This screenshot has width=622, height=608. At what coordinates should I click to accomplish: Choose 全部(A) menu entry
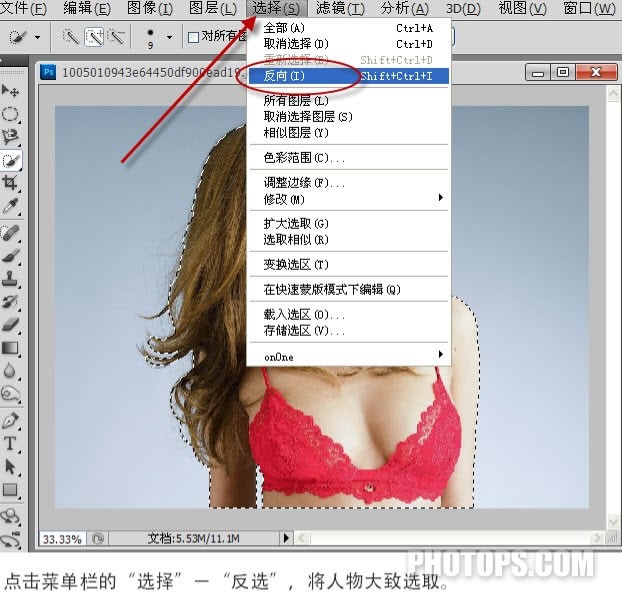tap(349, 28)
